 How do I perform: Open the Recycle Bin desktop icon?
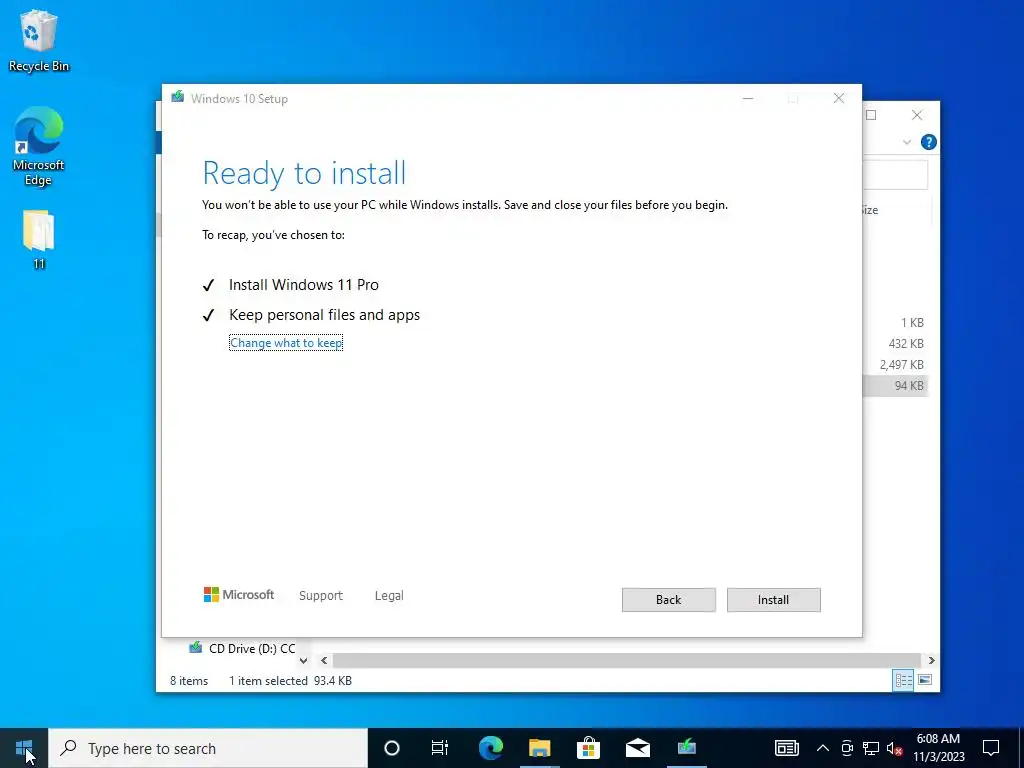[x=39, y=41]
